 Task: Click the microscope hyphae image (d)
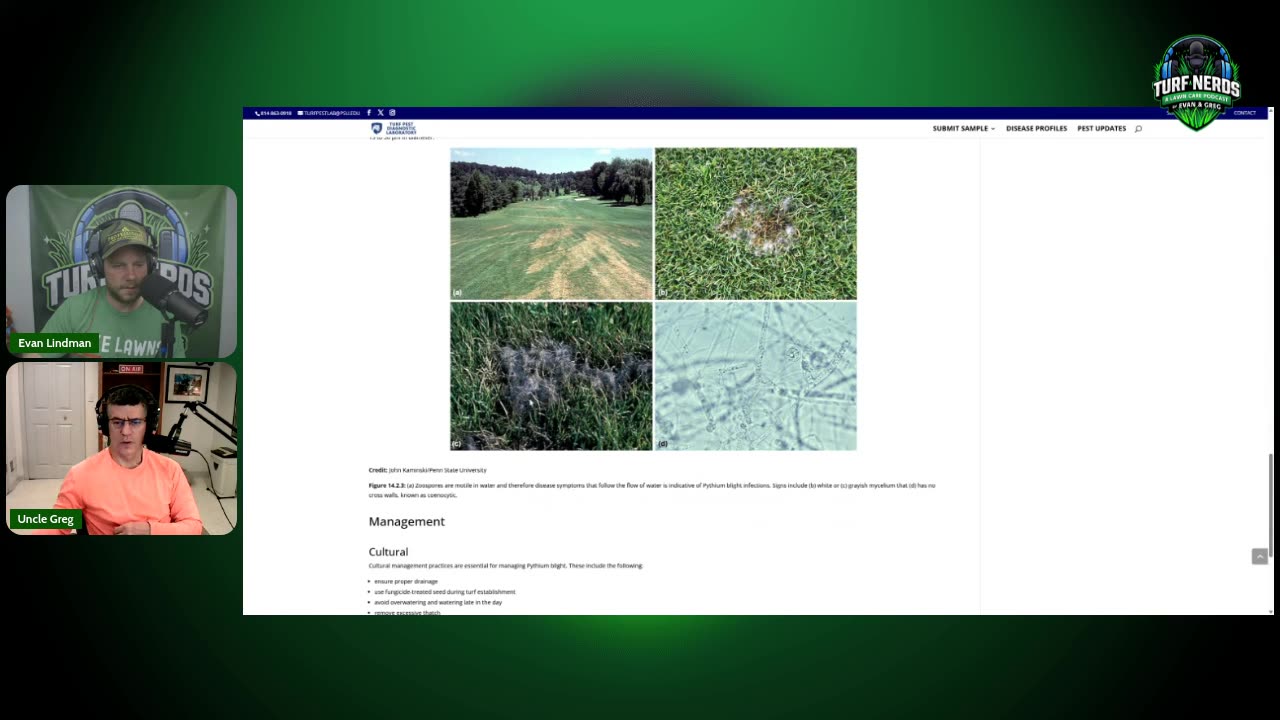[756, 376]
